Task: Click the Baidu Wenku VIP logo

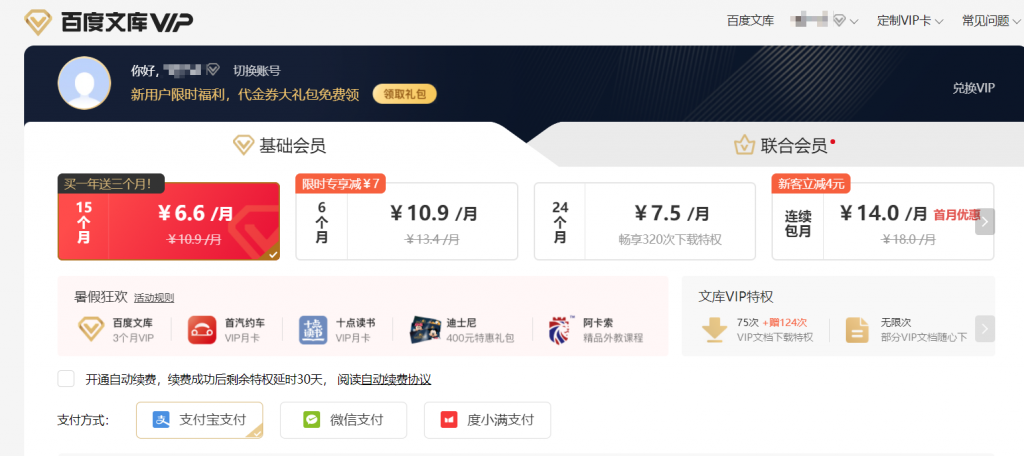Action: pos(108,22)
